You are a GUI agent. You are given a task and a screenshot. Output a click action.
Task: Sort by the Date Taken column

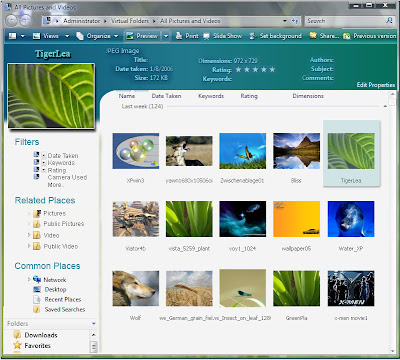pyautogui.click(x=166, y=96)
